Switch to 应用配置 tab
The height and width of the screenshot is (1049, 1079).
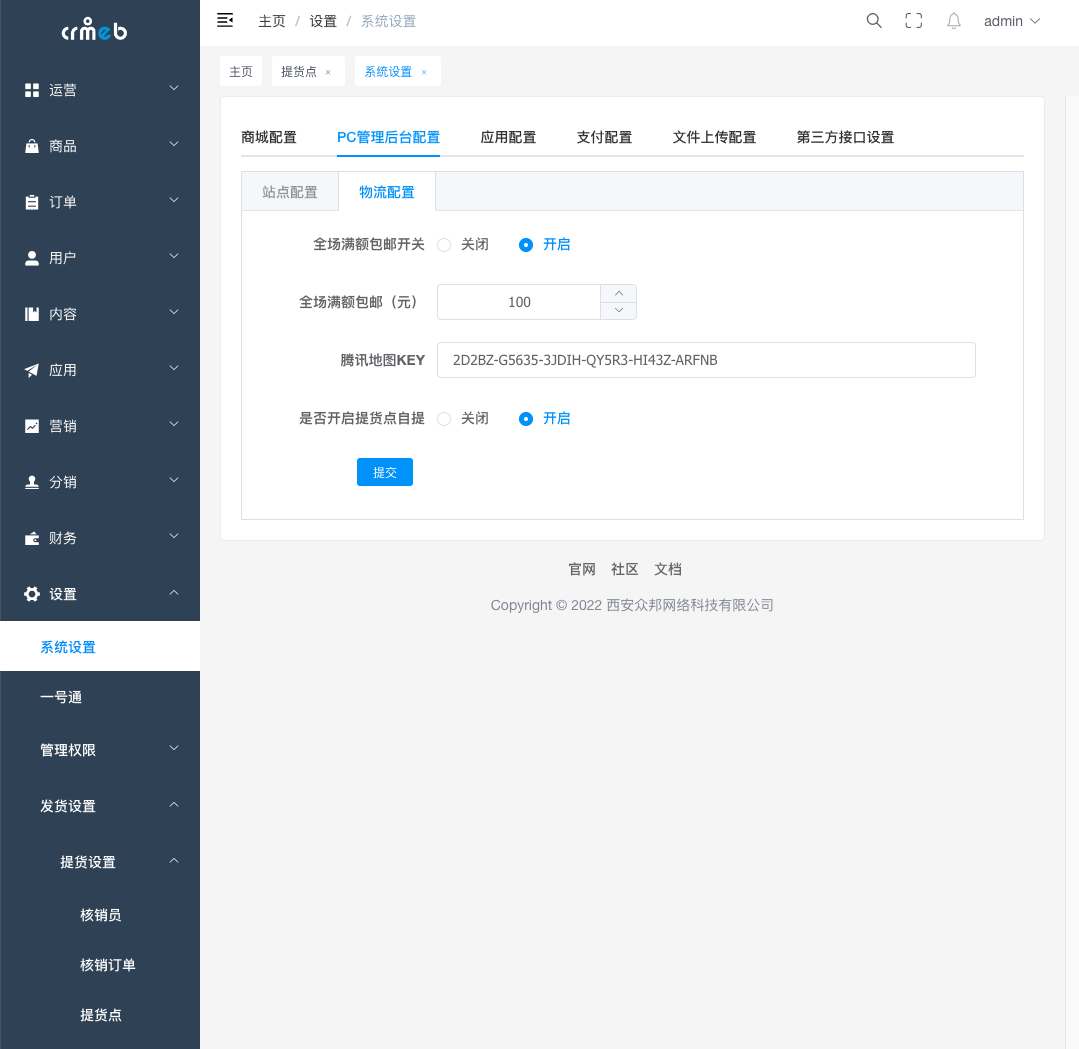[x=508, y=137]
